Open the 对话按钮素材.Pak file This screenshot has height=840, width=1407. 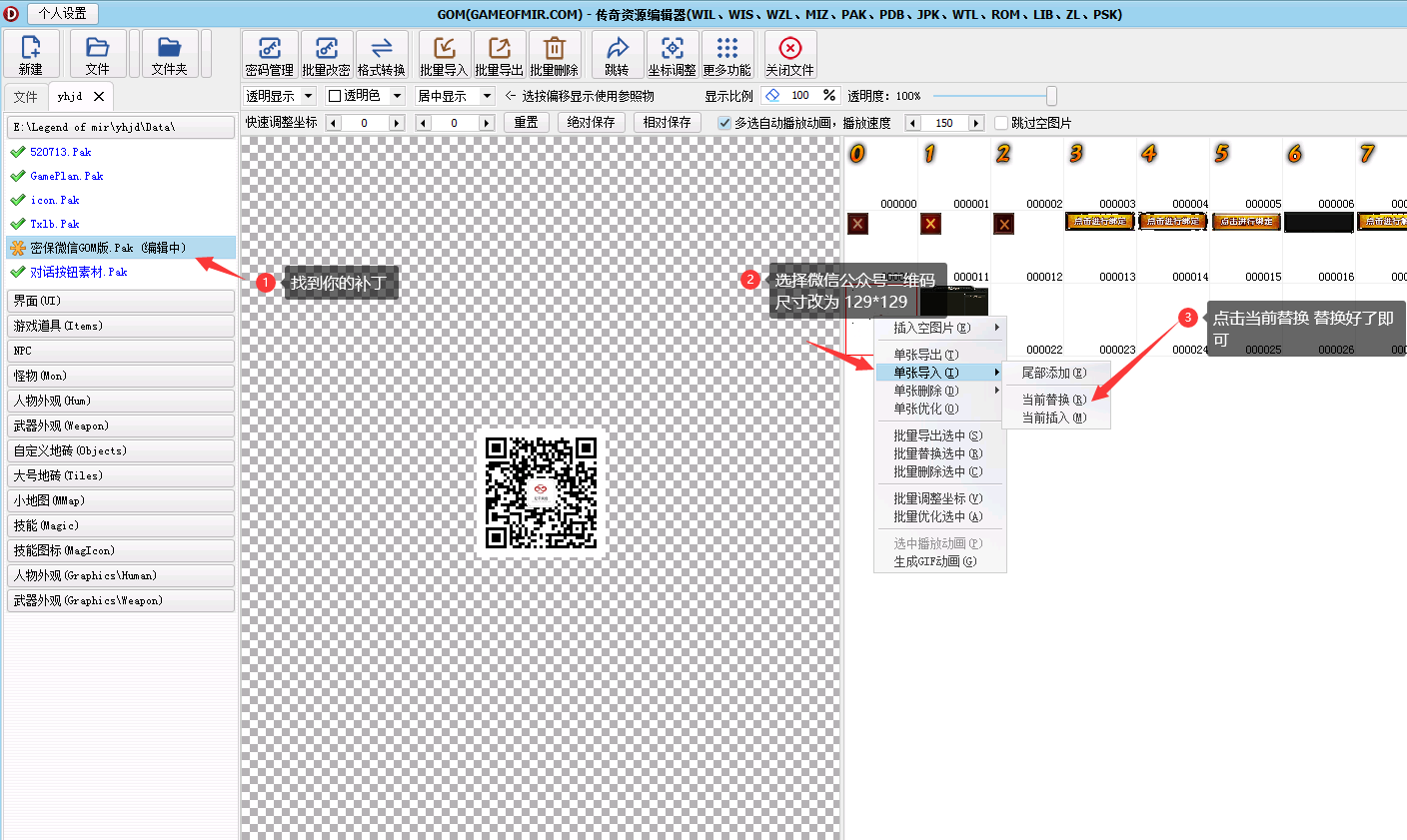tap(78, 272)
